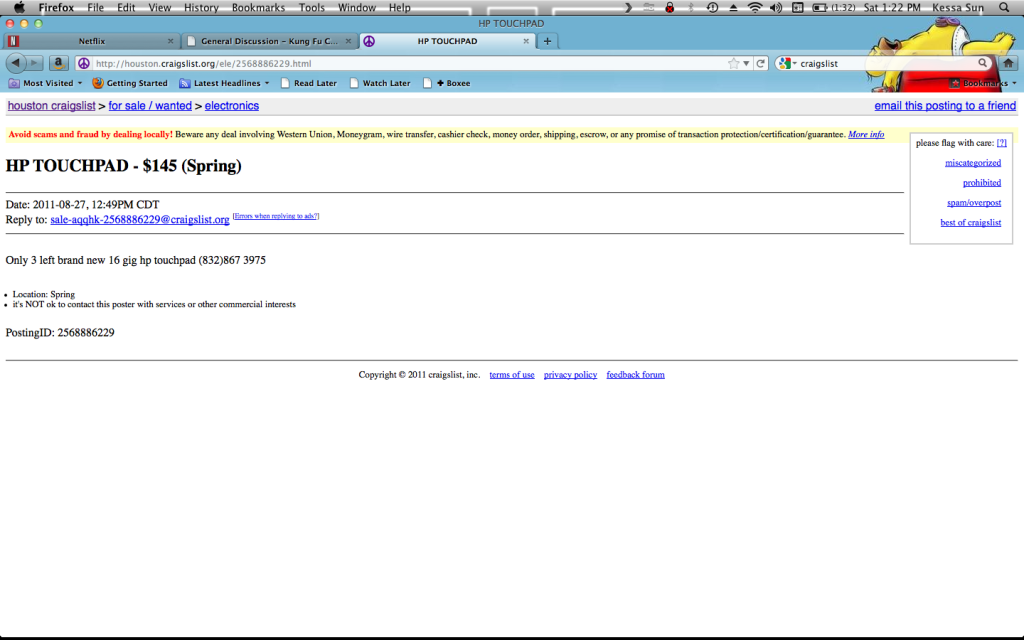This screenshot has width=1024, height=640.
Task: Open the Kessa Sun user menu
Action: pos(957,7)
